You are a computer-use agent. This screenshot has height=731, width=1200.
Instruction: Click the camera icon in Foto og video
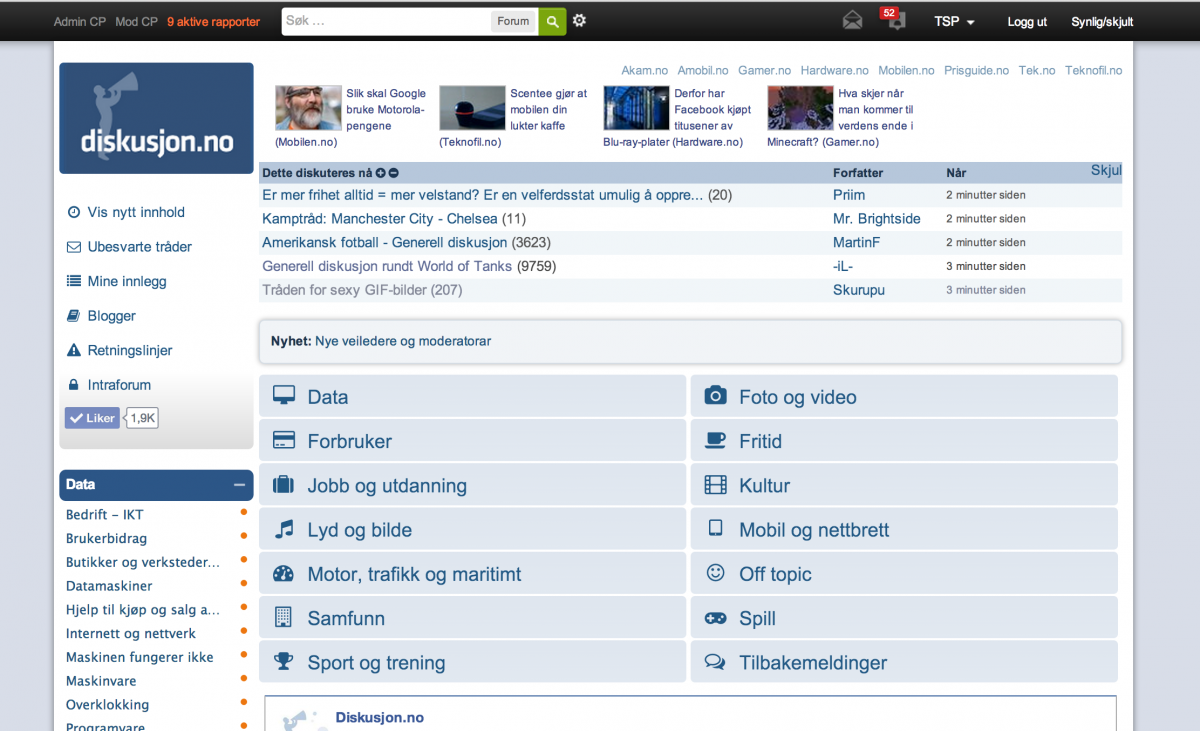pyautogui.click(x=715, y=396)
